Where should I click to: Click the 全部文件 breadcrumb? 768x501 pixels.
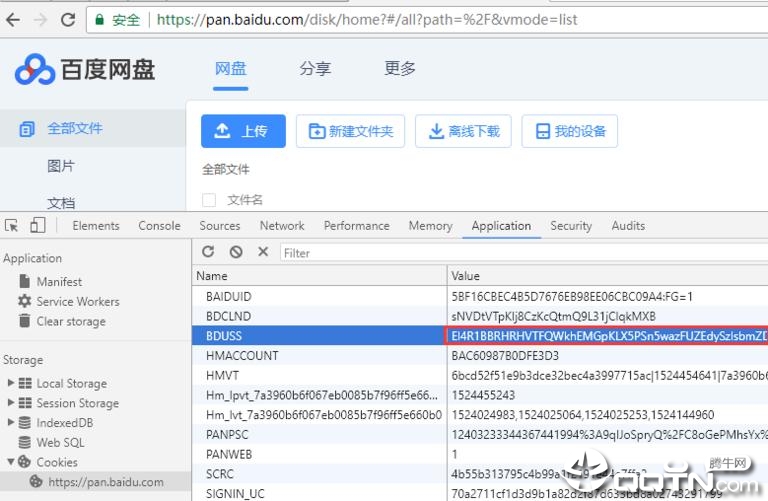[x=226, y=169]
